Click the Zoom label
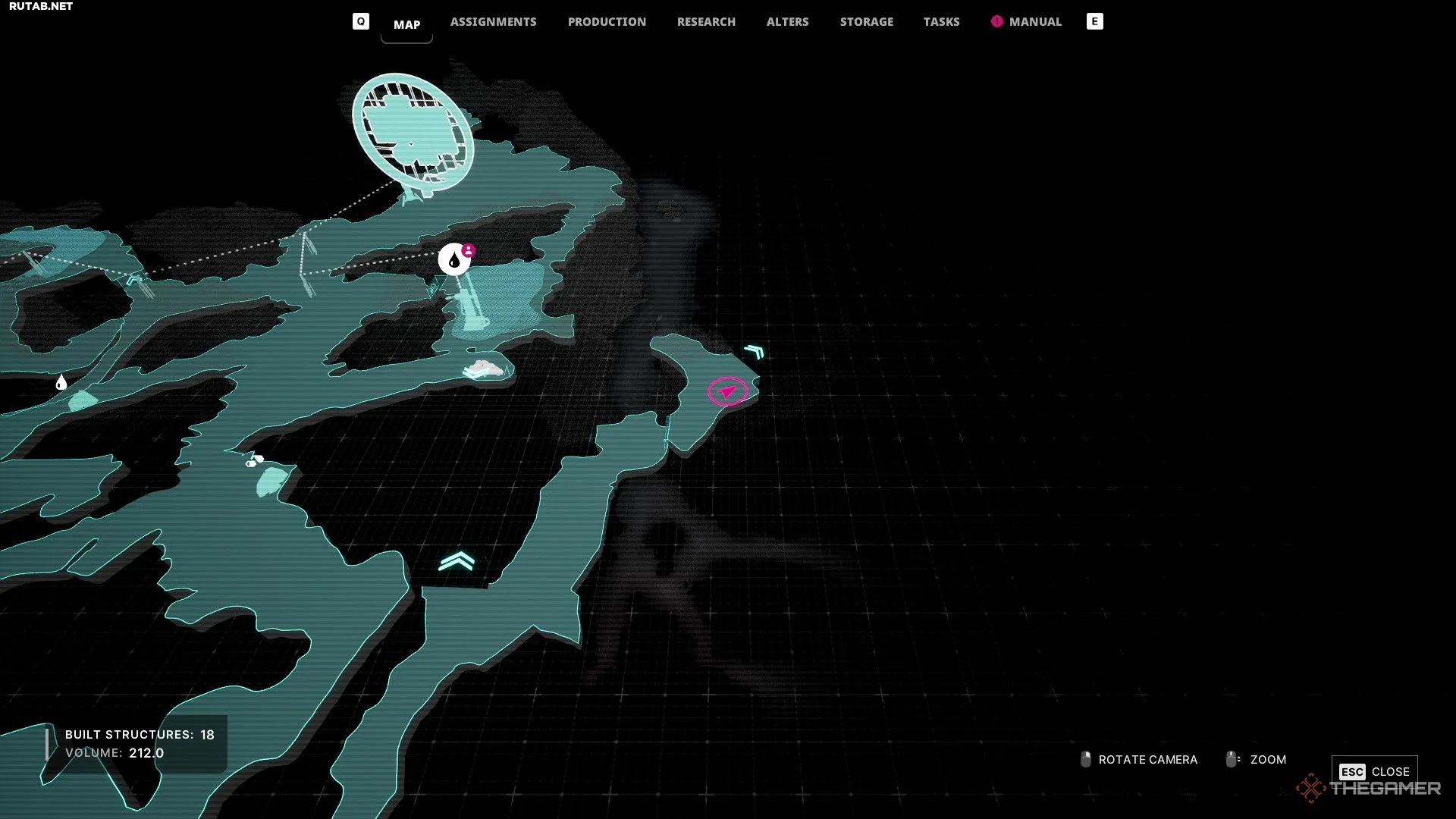Screen dimensions: 1456x819 (x=1268, y=759)
